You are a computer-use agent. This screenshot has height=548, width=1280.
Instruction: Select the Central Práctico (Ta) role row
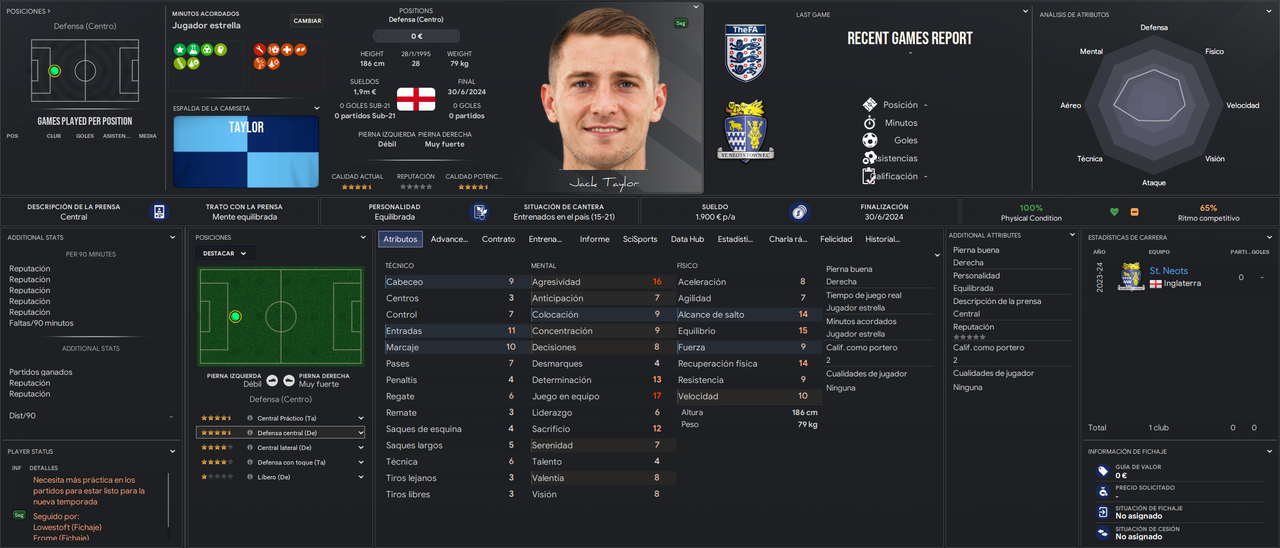[280, 418]
